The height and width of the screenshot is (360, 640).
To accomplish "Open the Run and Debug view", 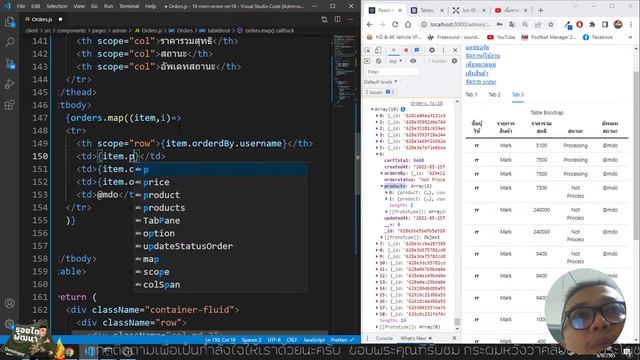I will tap(9, 84).
